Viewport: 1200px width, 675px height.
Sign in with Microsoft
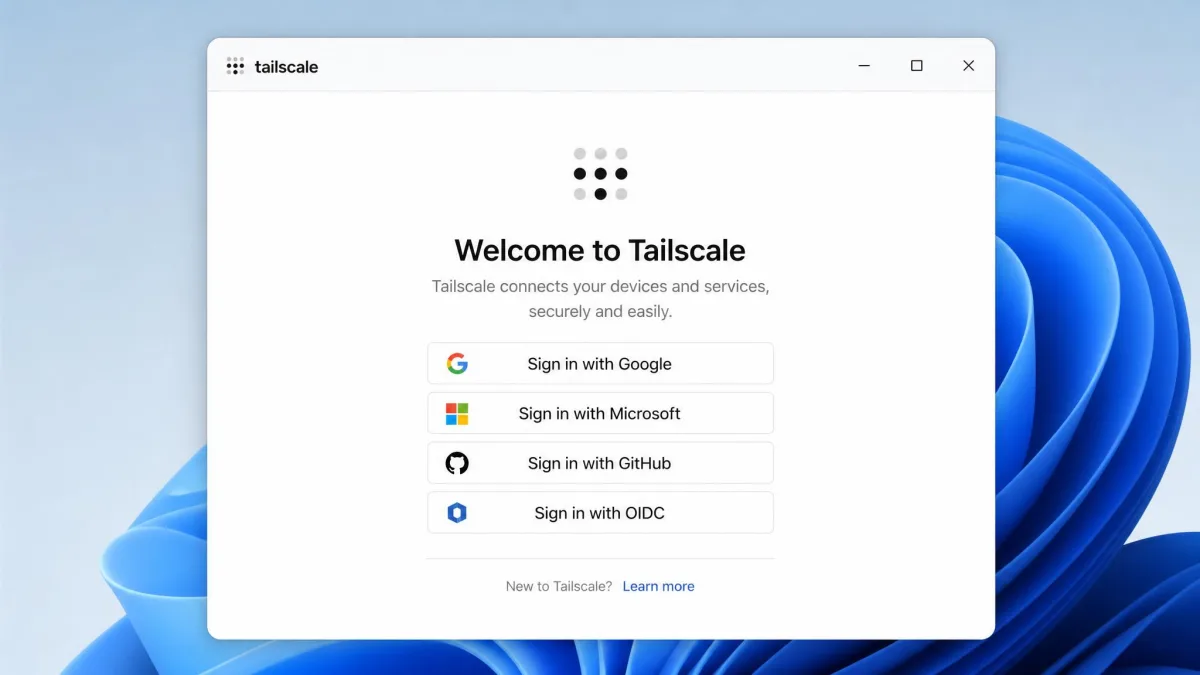tap(600, 413)
